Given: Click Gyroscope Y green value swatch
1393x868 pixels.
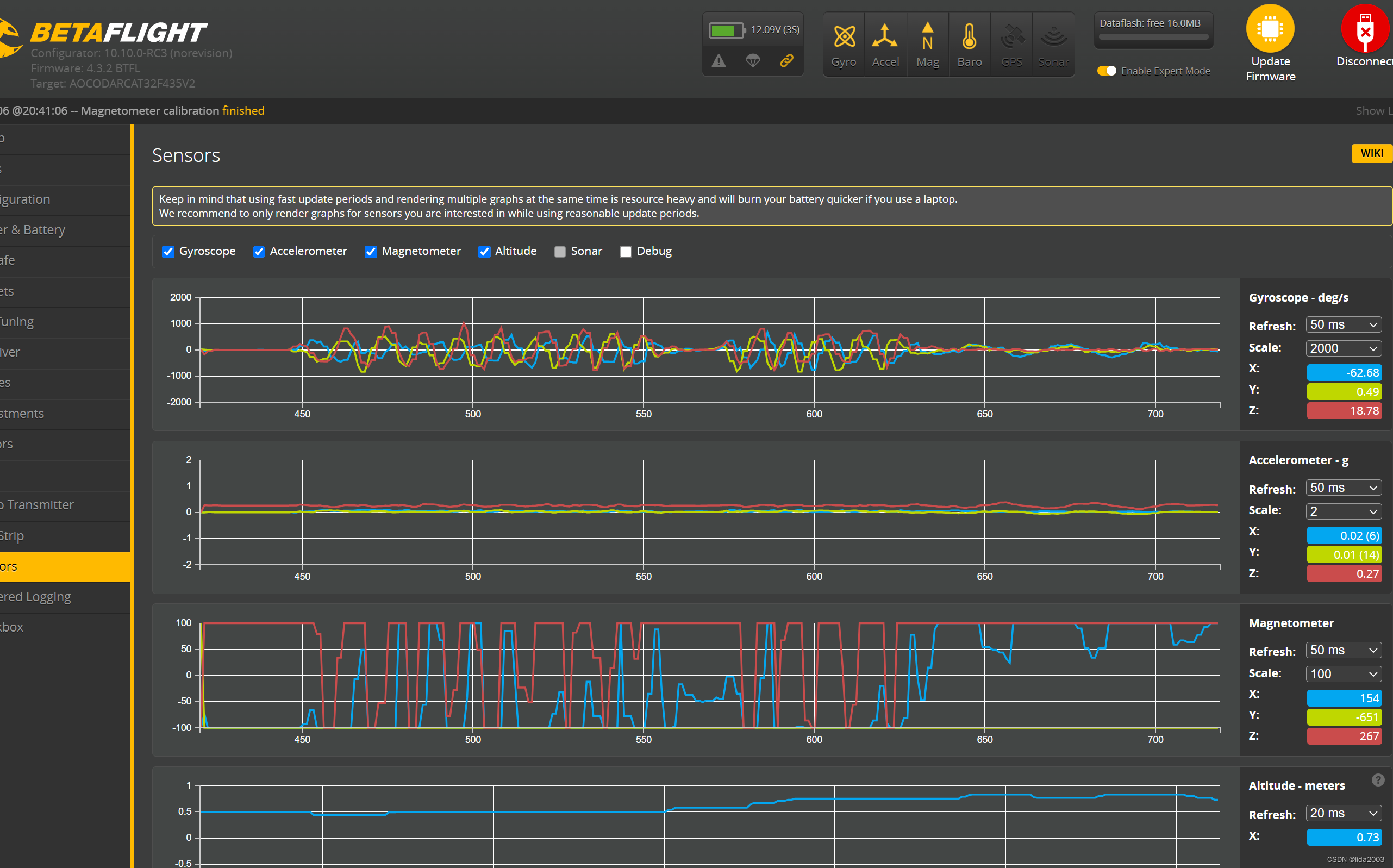Looking at the screenshot, I should 1344,391.
